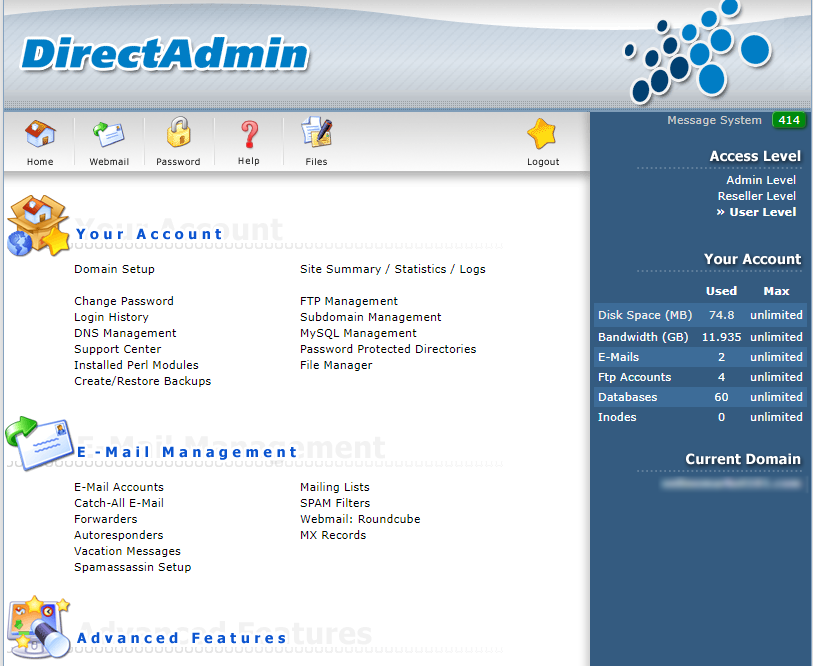813x666 pixels.
Task: View Login History
Action: tap(111, 317)
